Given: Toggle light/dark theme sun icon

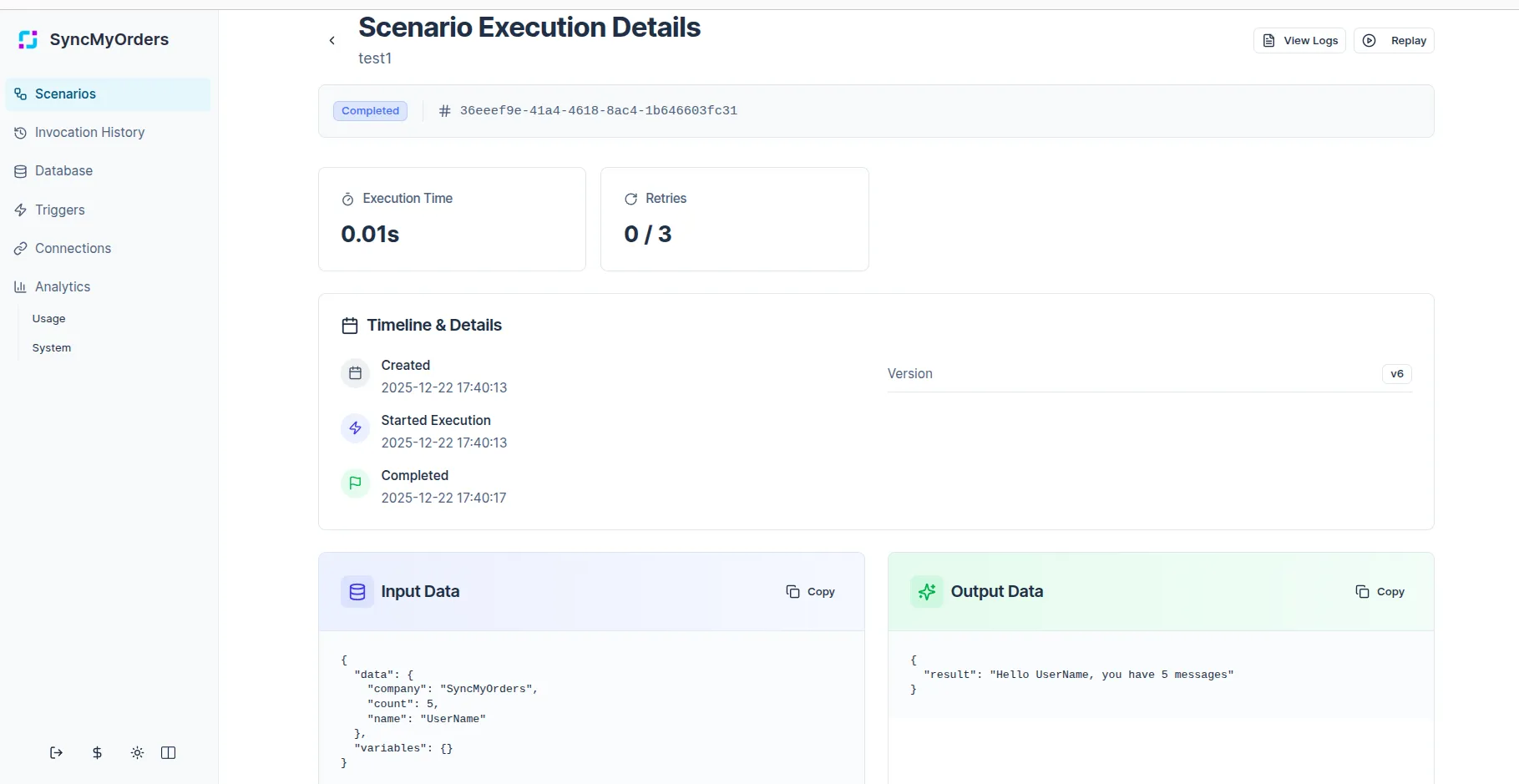Looking at the screenshot, I should tap(138, 753).
